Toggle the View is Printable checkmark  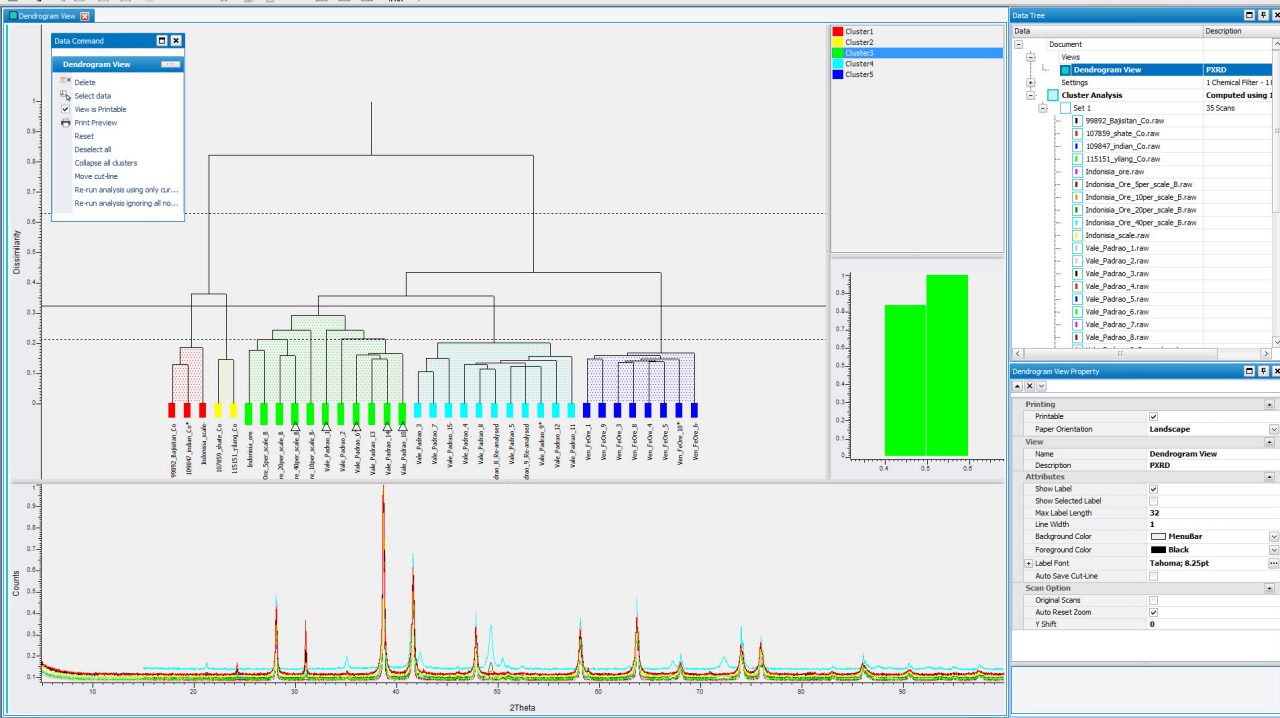(65, 109)
